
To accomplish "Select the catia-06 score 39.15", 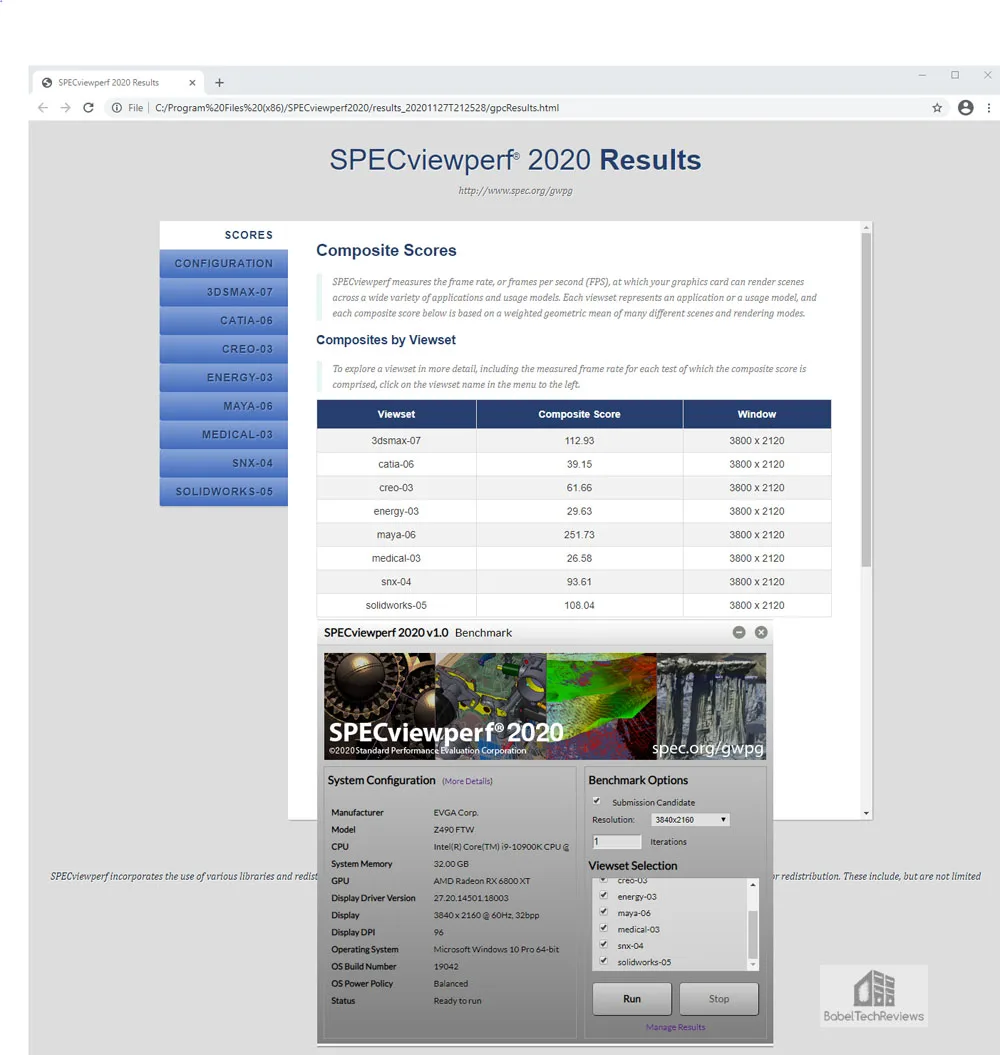I will 579,464.
